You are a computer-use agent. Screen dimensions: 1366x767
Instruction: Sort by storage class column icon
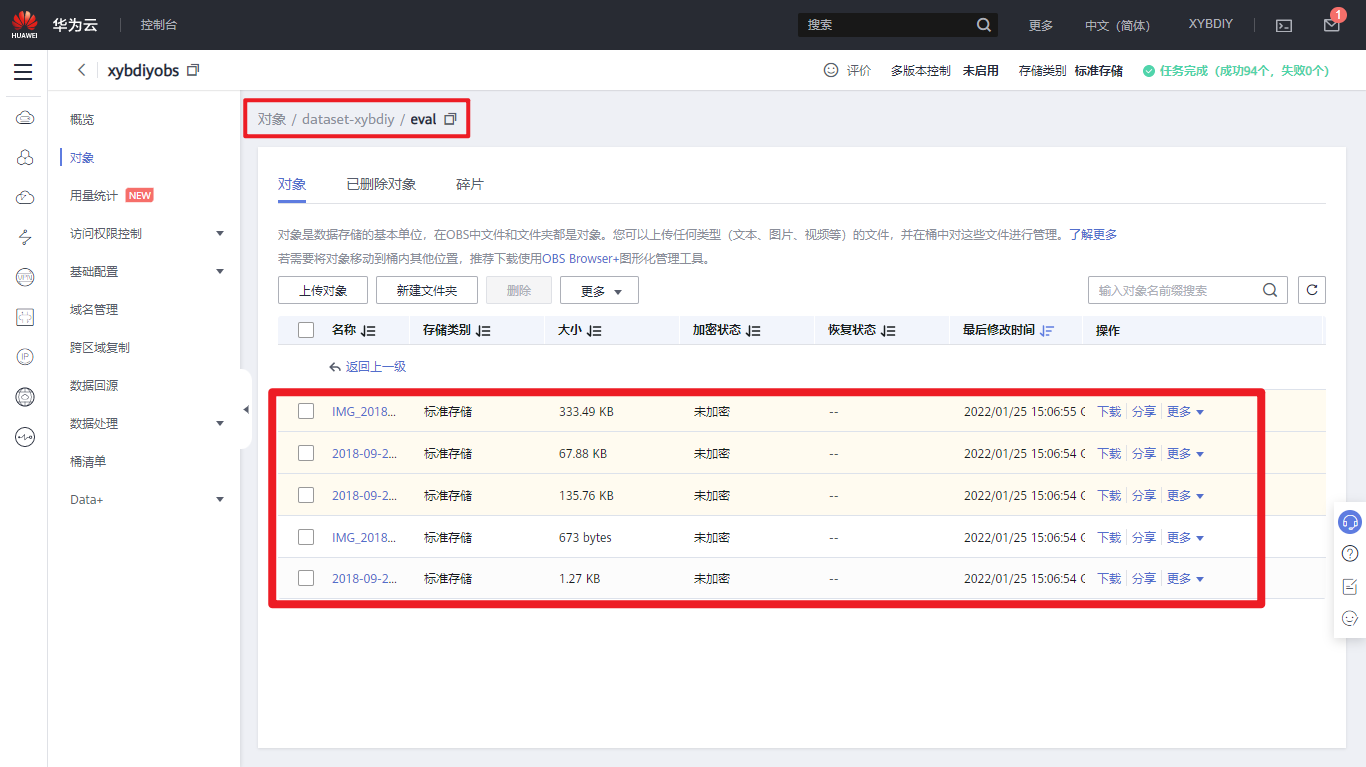[483, 331]
